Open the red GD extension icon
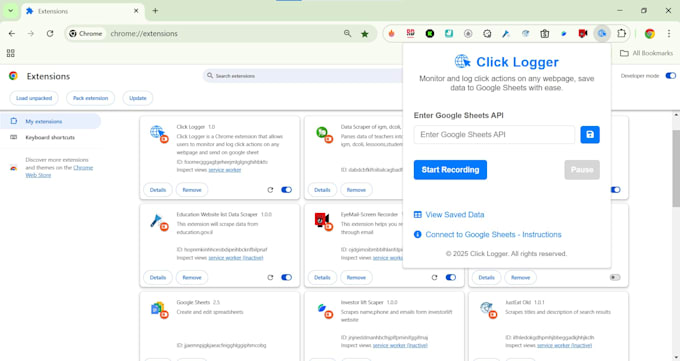 (x=410, y=33)
